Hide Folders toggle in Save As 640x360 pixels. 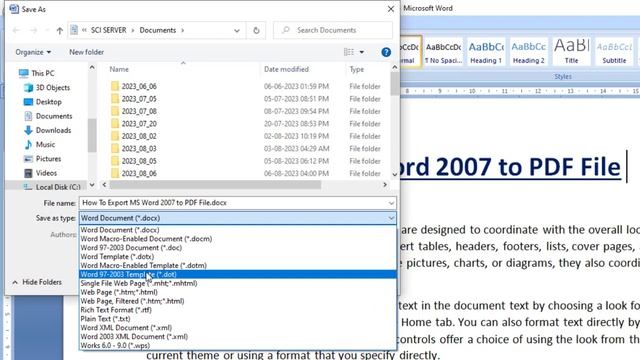point(37,282)
